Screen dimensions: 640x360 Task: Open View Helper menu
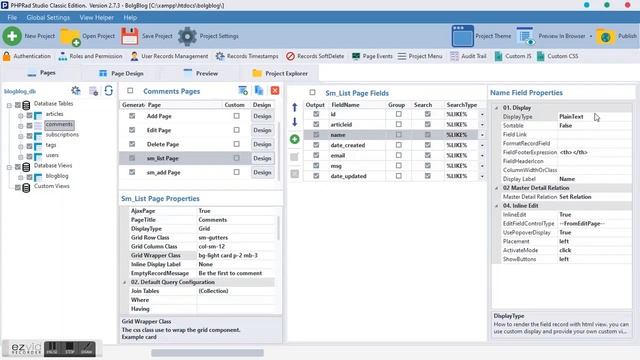(x=97, y=18)
